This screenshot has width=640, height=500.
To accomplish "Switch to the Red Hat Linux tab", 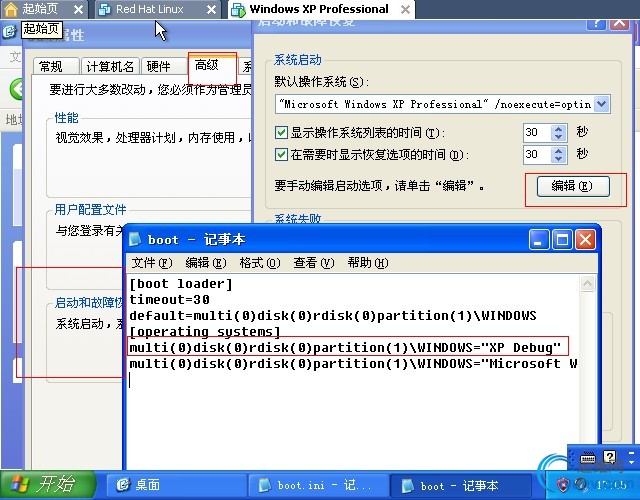I will tap(149, 9).
